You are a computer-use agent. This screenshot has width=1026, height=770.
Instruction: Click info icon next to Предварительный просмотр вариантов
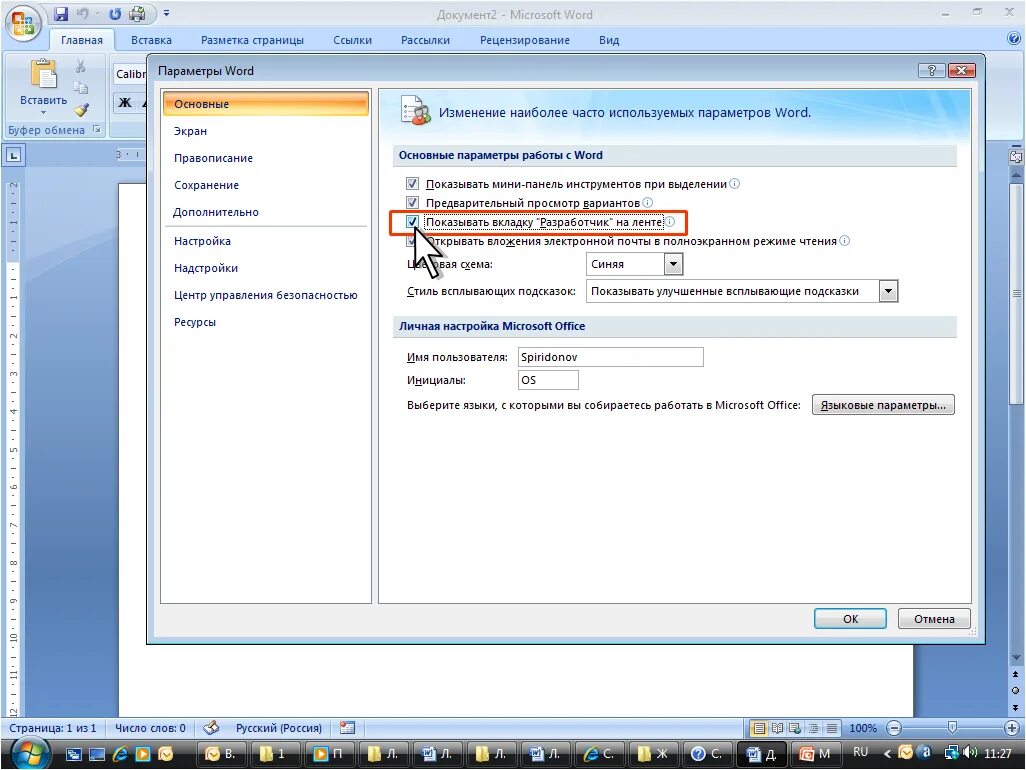(x=648, y=203)
